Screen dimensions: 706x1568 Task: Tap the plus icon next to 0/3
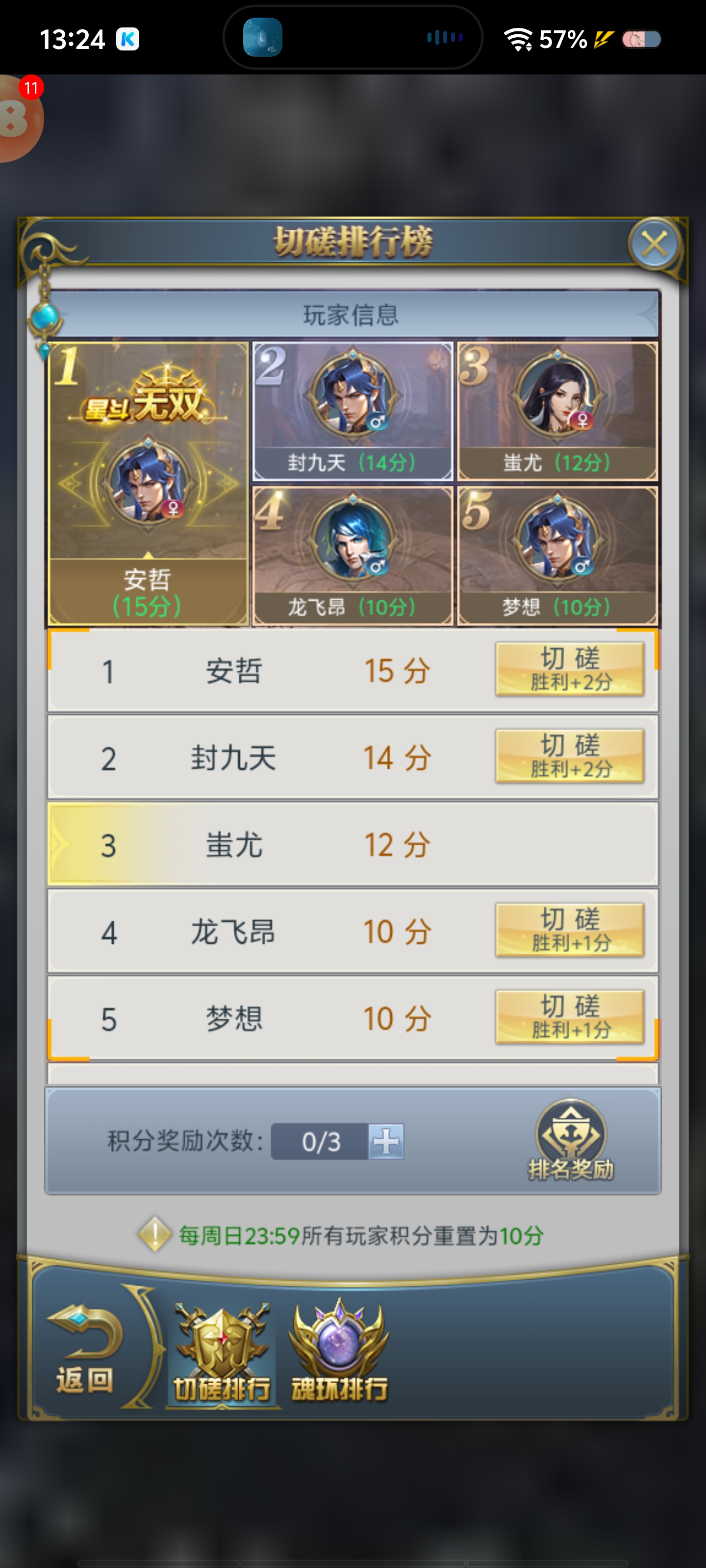[x=386, y=1141]
